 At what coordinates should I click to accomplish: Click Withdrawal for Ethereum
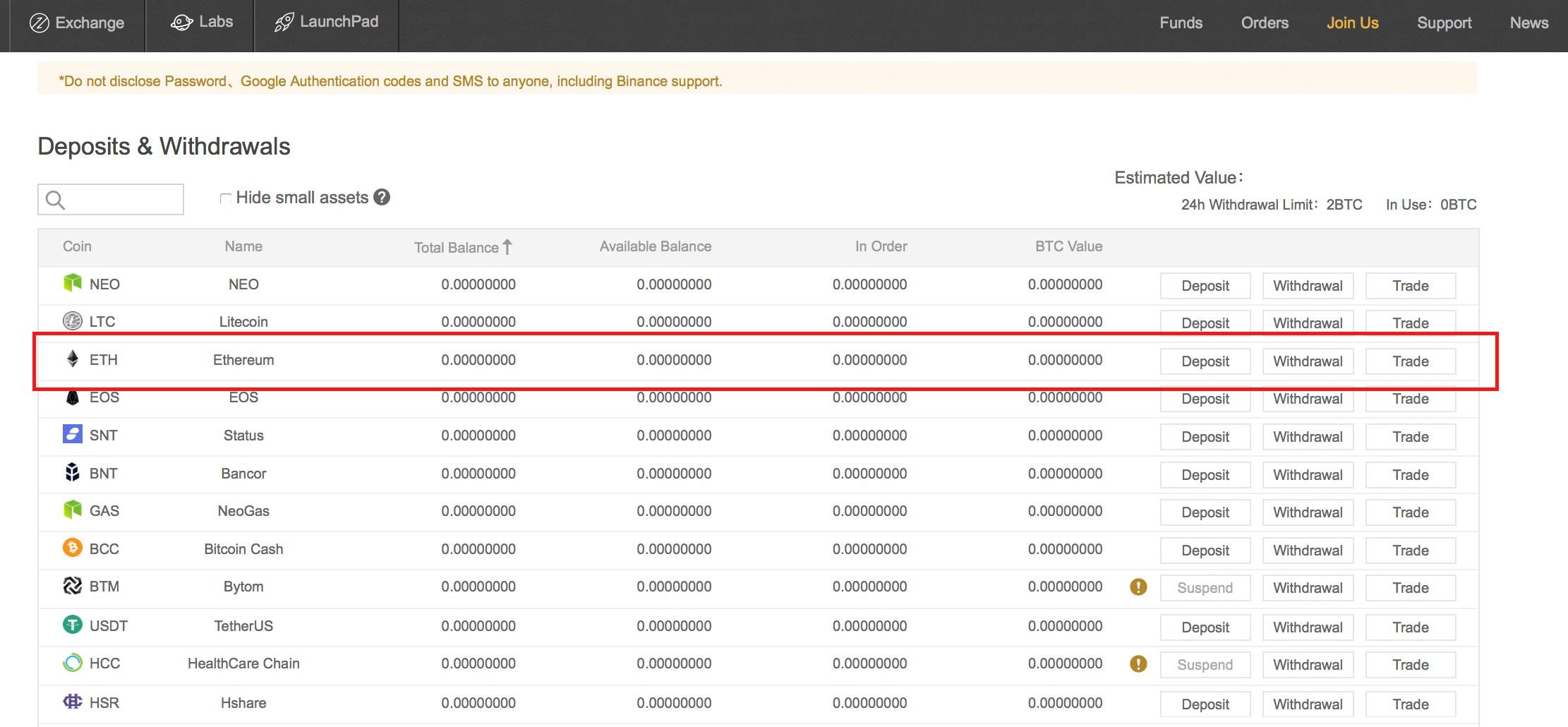(1308, 361)
